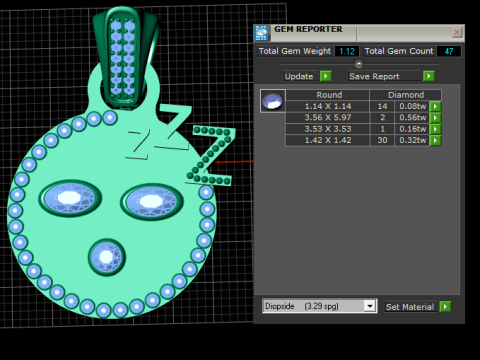Select the beaded Z shape on pendant
Viewport: 480px width, 360px height.
(x=211, y=155)
